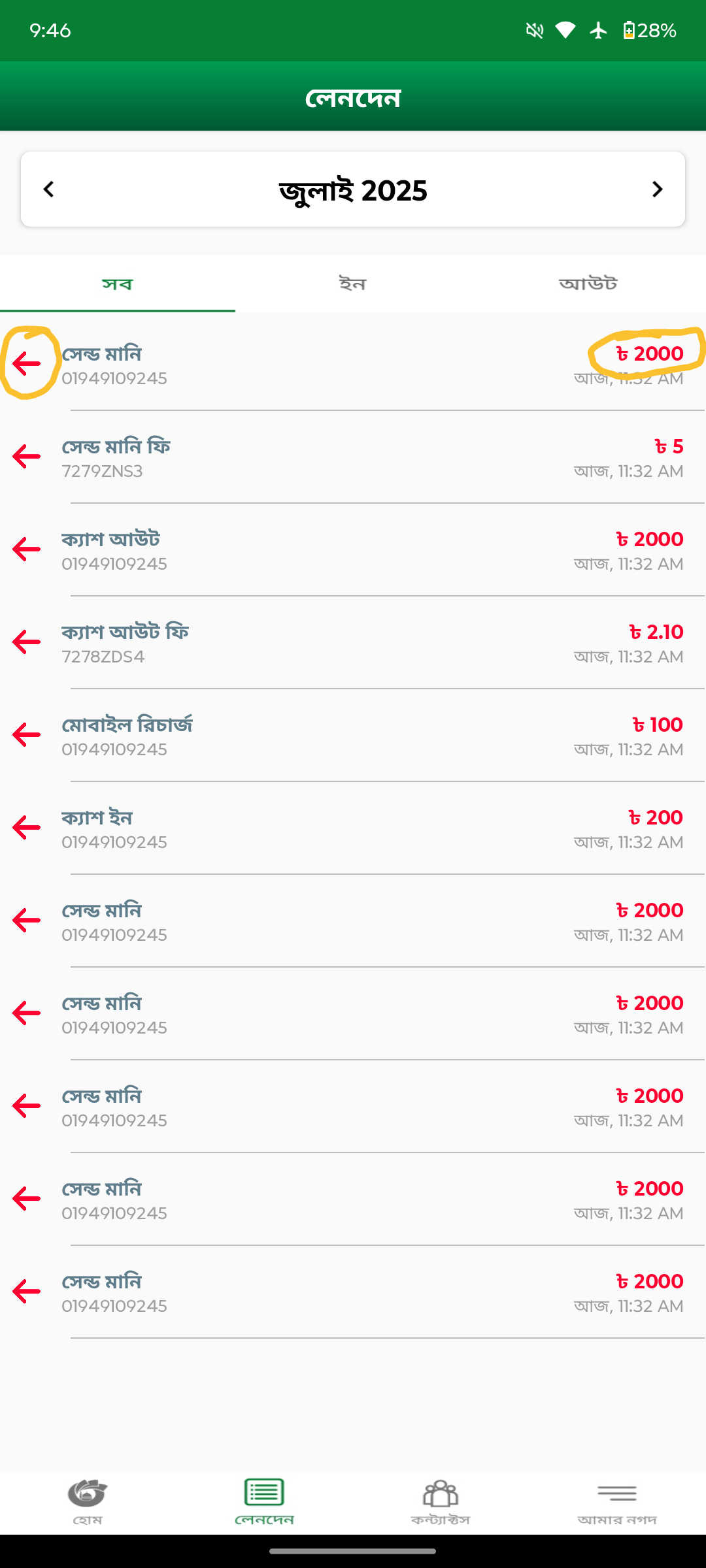Screen dimensions: 706x1568
Task: Tap the ৳ 200 ক্যাশ ইন amount
Action: 656,817
